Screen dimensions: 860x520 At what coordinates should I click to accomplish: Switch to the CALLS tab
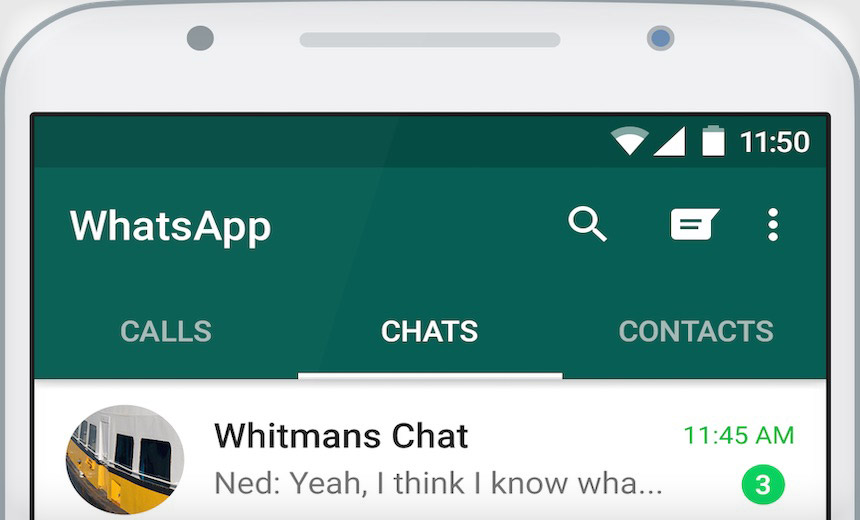[166, 331]
